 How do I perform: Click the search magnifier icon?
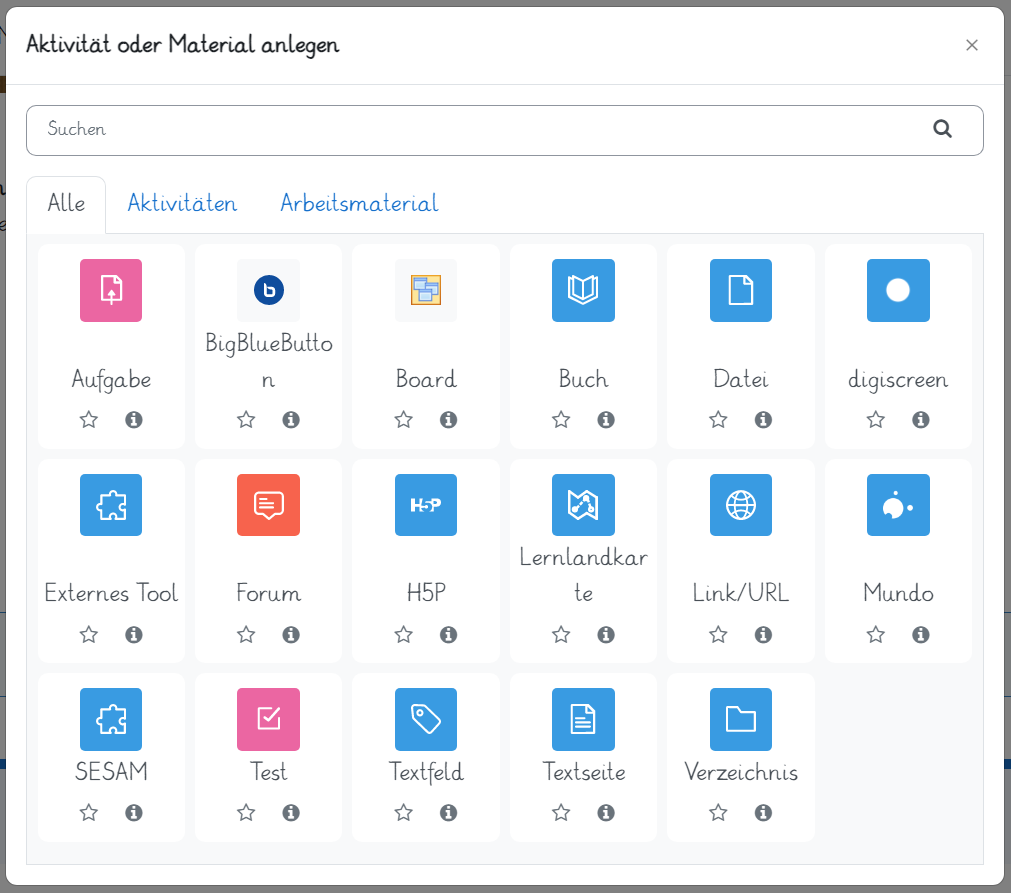942,129
